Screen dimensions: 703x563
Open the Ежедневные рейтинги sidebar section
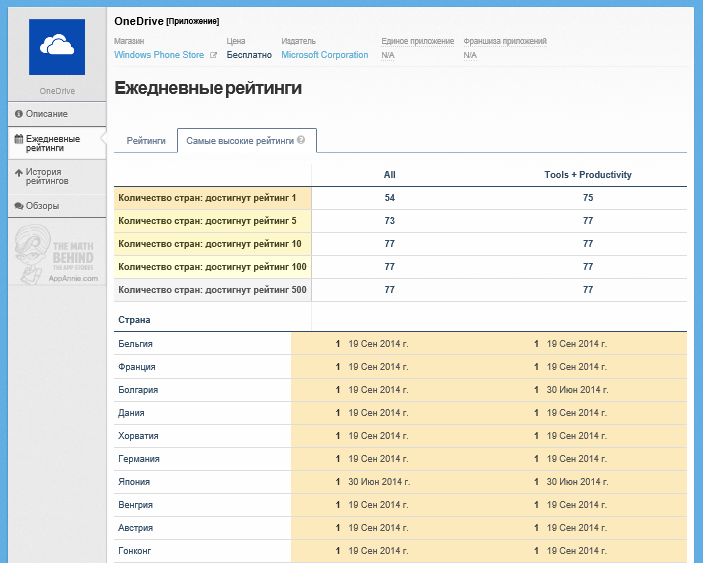click(57, 143)
